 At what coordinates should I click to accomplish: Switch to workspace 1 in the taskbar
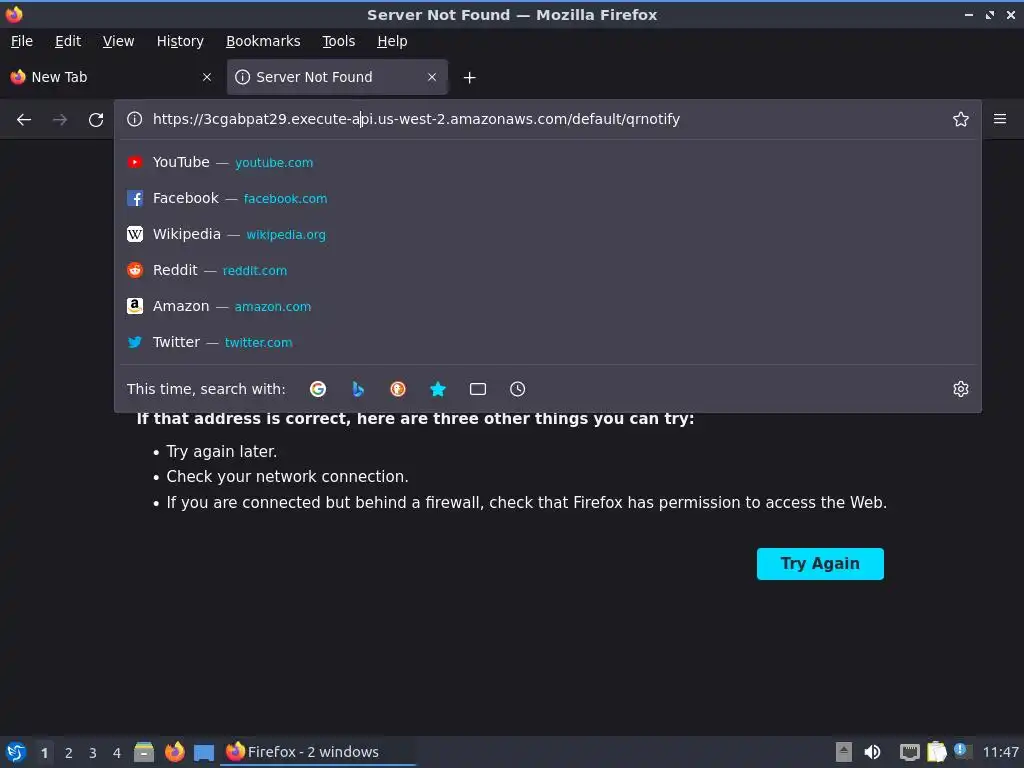click(44, 753)
